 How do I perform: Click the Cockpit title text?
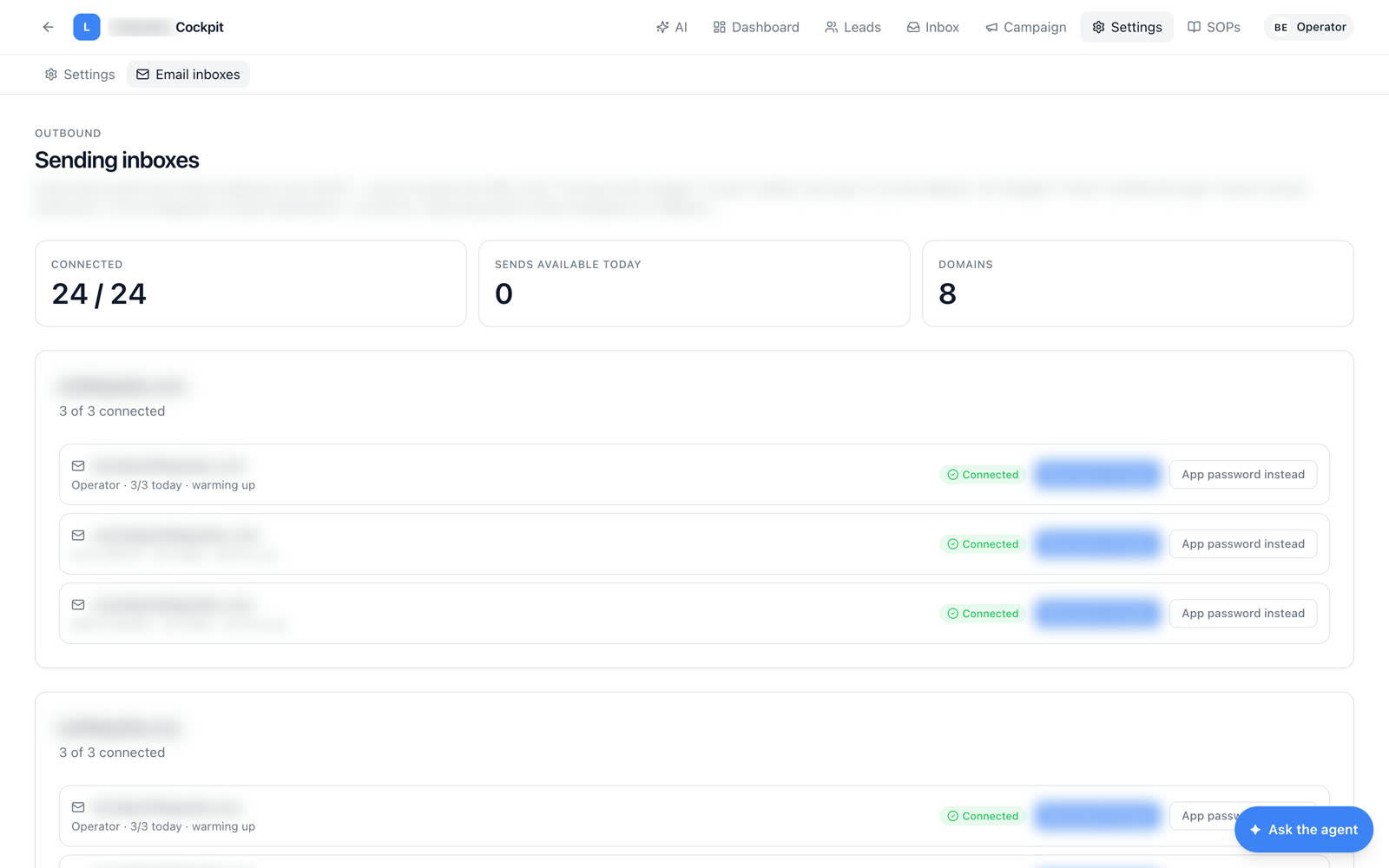click(x=200, y=27)
